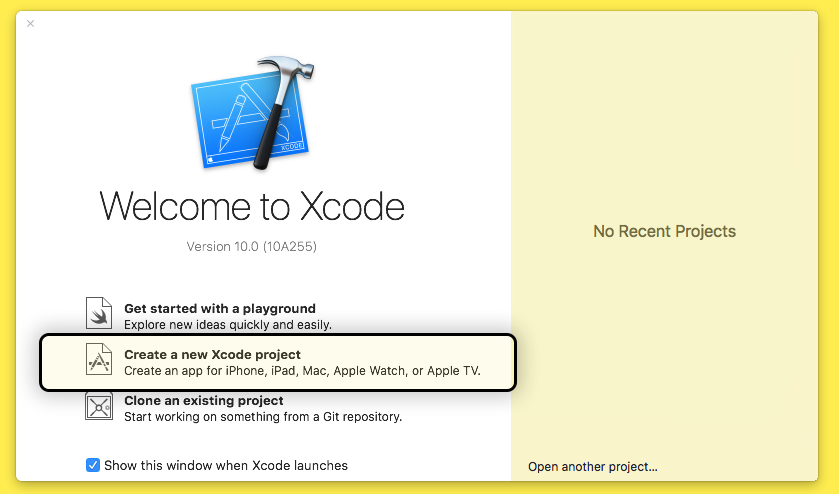Click 'Create an app for iPhone, iPad, Mac' description
Image resolution: width=839 pixels, height=494 pixels.
coord(302,371)
